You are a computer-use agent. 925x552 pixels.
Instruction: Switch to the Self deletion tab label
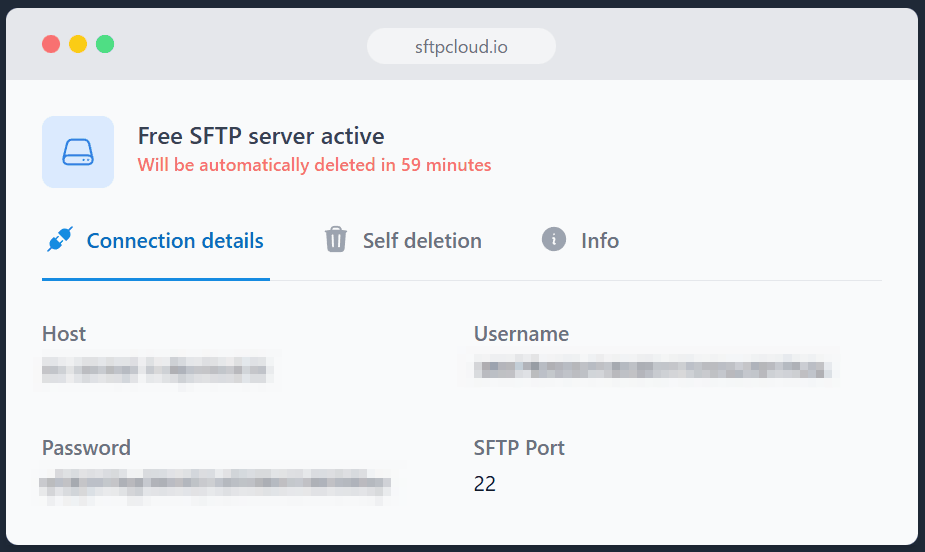(422, 241)
